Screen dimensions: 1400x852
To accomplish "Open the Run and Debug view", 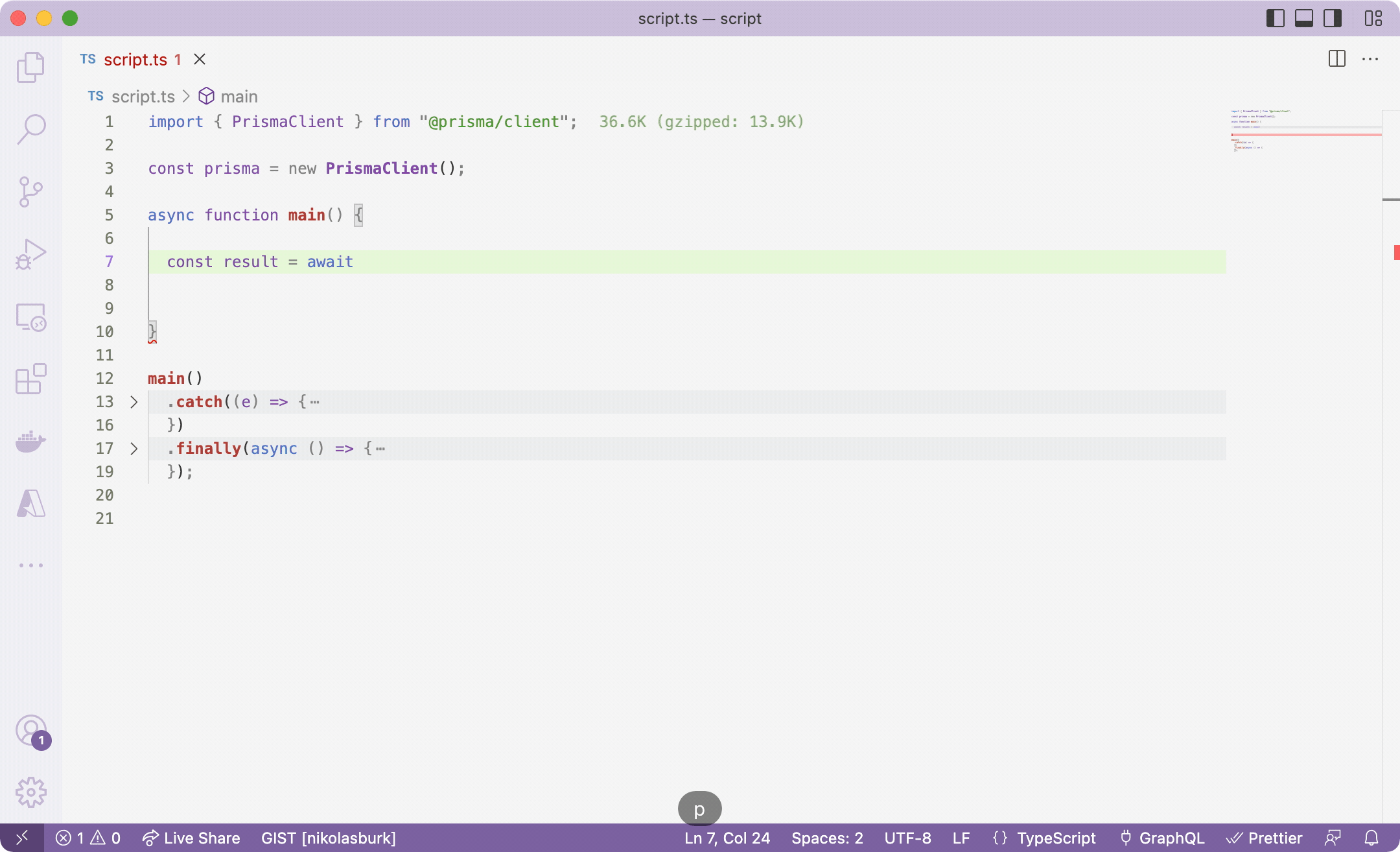I will (30, 254).
